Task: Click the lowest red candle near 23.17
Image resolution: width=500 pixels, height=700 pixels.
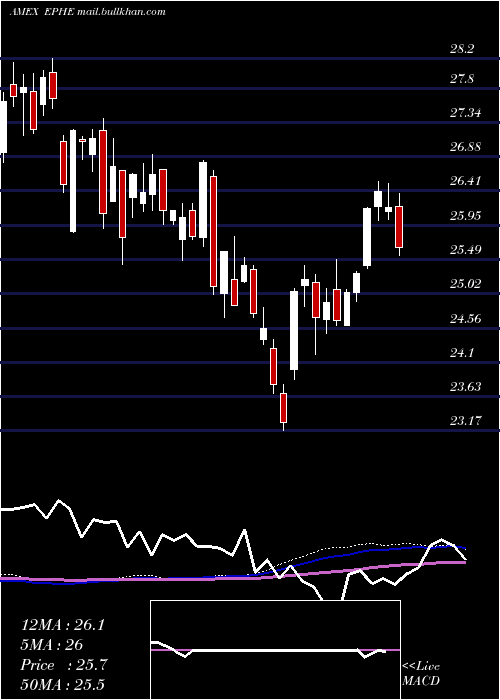Action: [x=283, y=408]
